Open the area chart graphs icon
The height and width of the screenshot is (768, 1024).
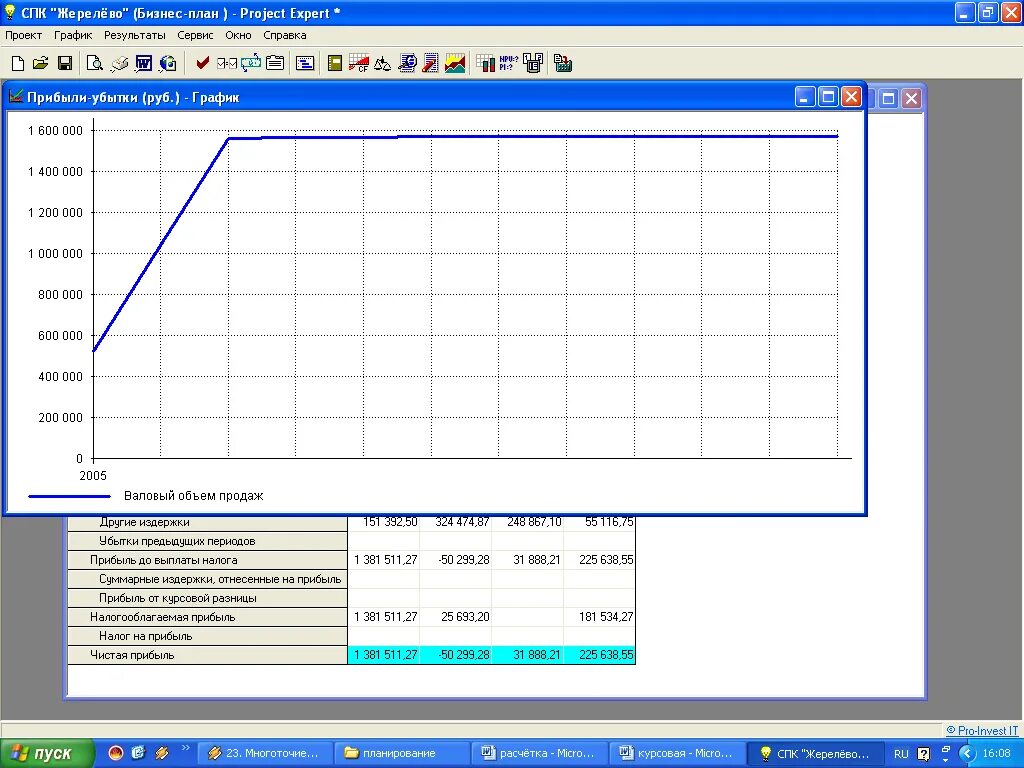coord(455,63)
